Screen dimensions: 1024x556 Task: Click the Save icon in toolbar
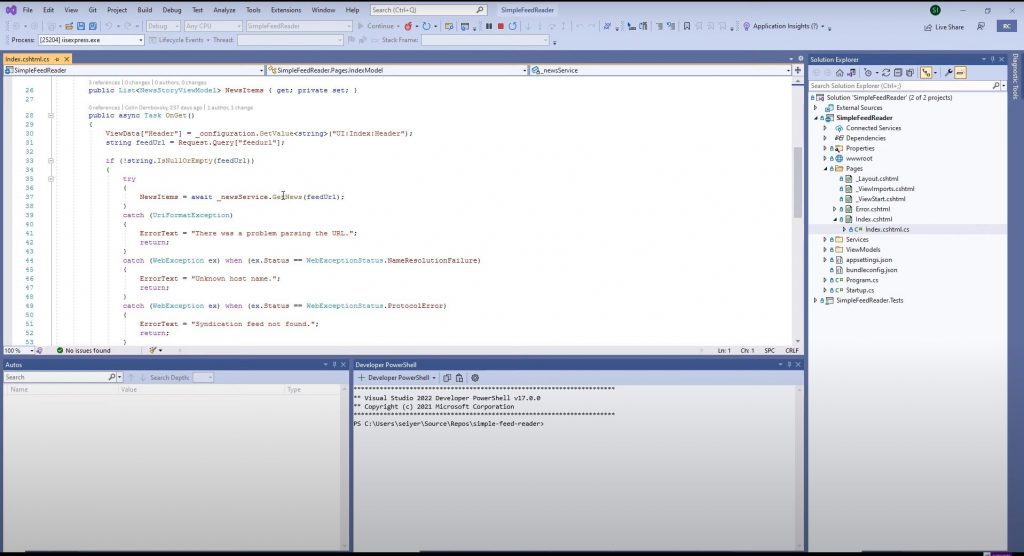point(81,26)
